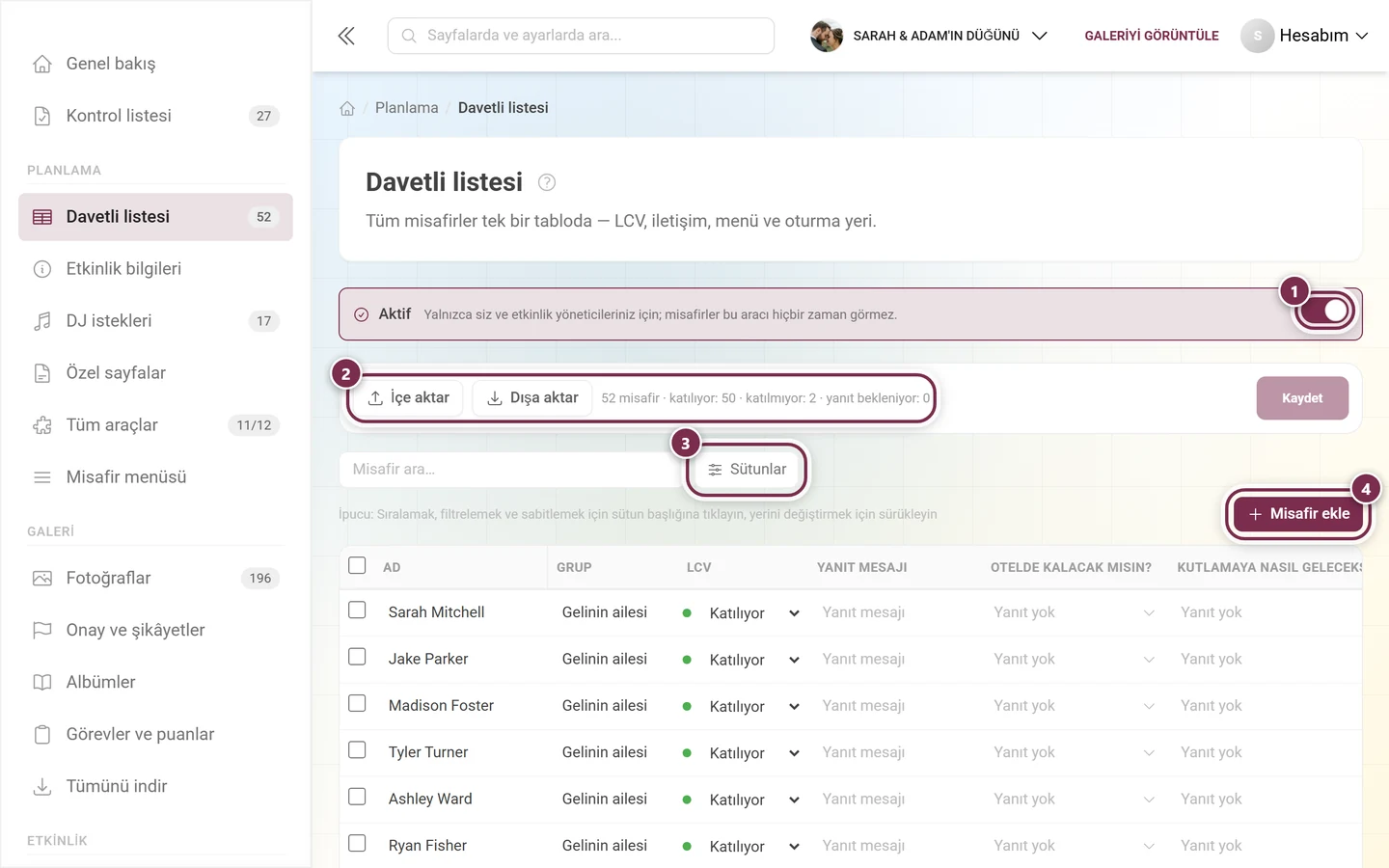Open help icon beside Davetli listesi title
Image resolution: width=1389 pixels, height=868 pixels.
point(547,182)
